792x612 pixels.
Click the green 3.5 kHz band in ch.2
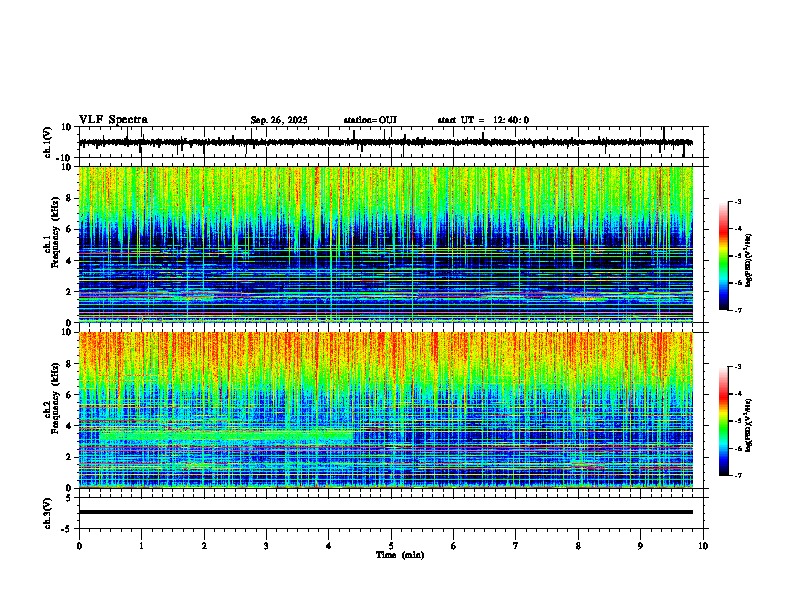[x=226, y=435]
